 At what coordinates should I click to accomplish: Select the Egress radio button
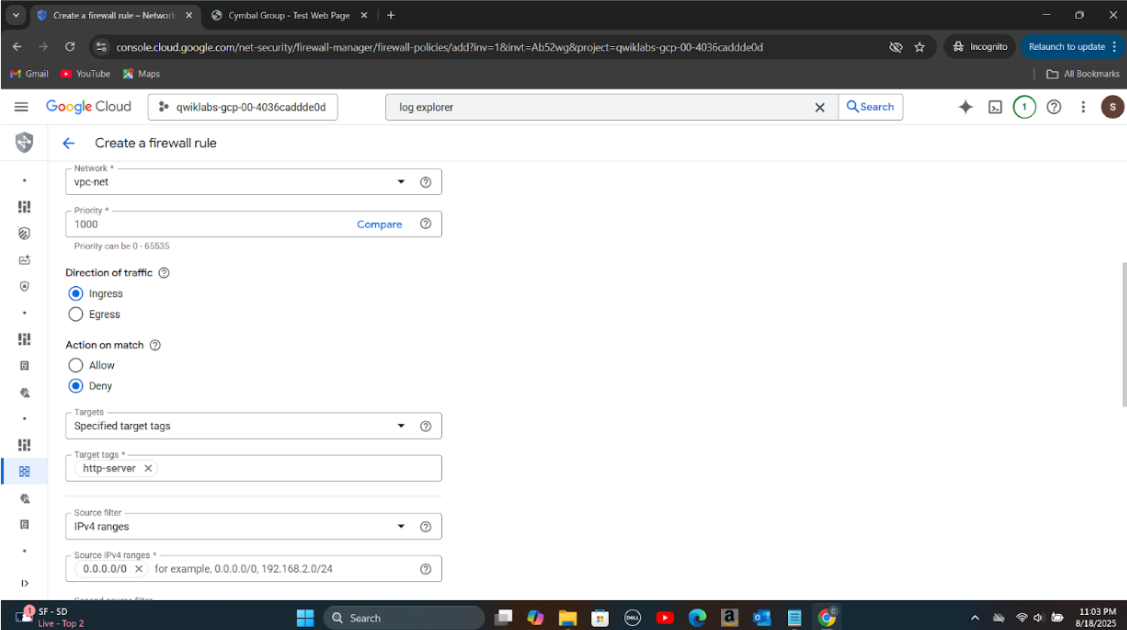(x=76, y=314)
